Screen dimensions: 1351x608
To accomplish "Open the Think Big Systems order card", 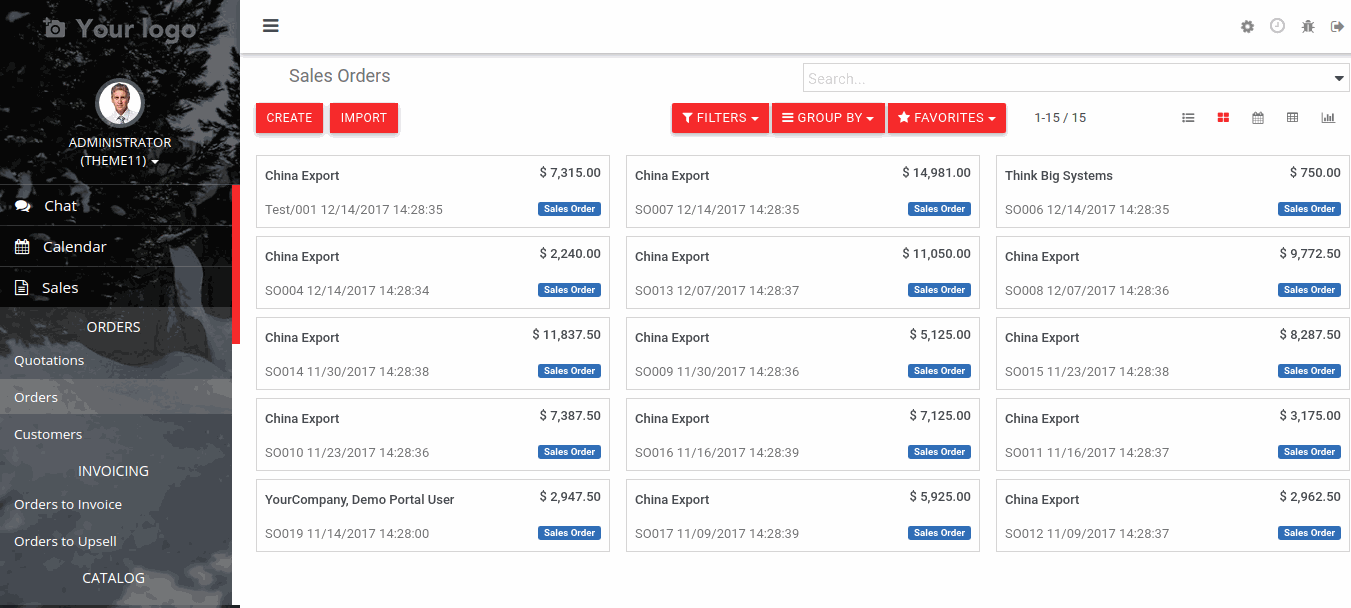I will pos(1173,192).
